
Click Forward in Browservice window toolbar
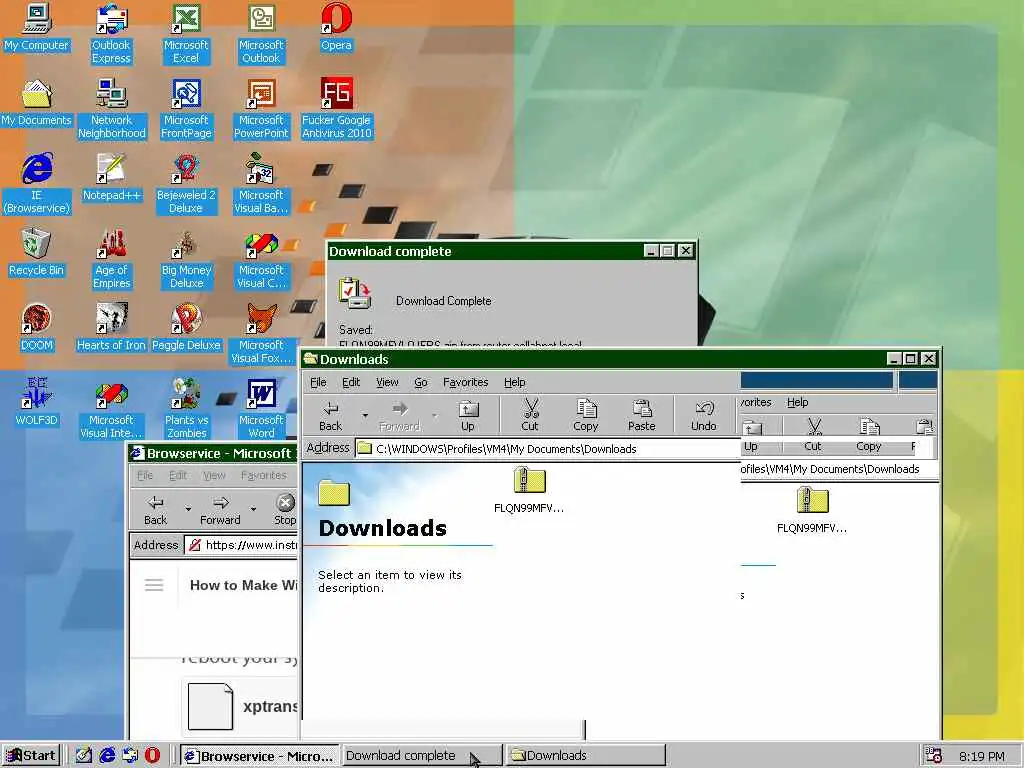point(220,509)
